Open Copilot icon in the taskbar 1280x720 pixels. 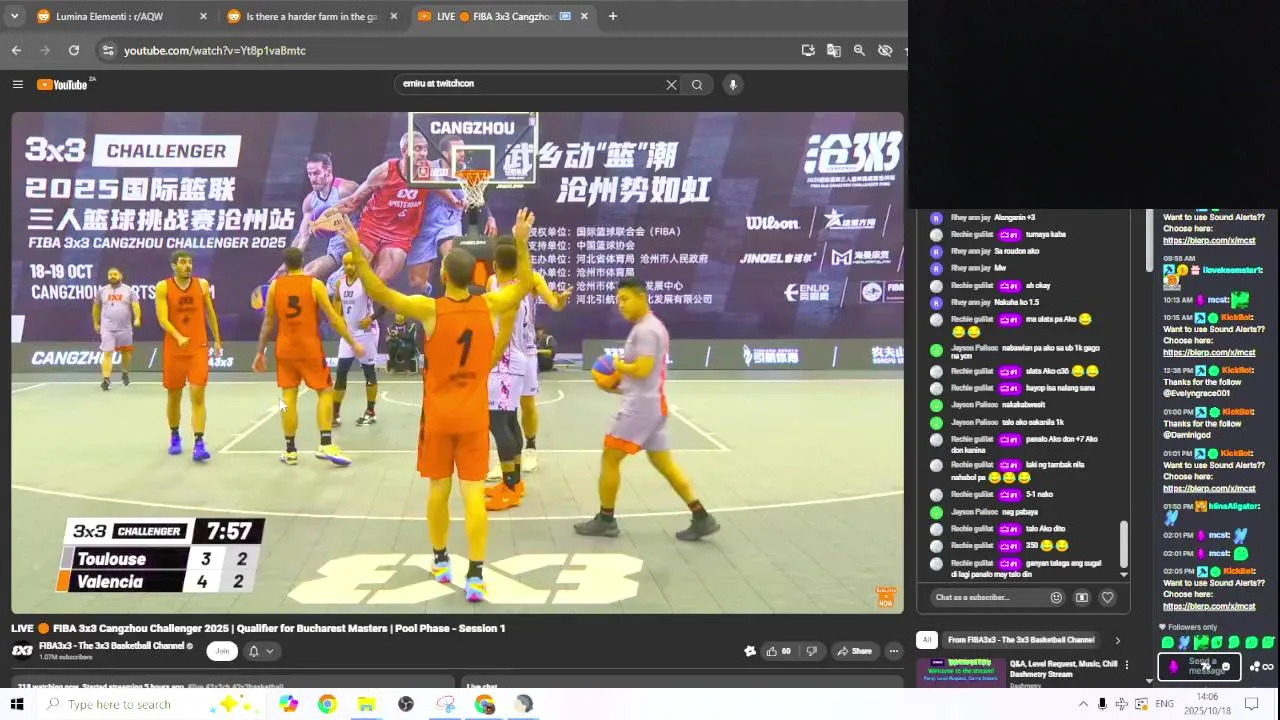288,704
